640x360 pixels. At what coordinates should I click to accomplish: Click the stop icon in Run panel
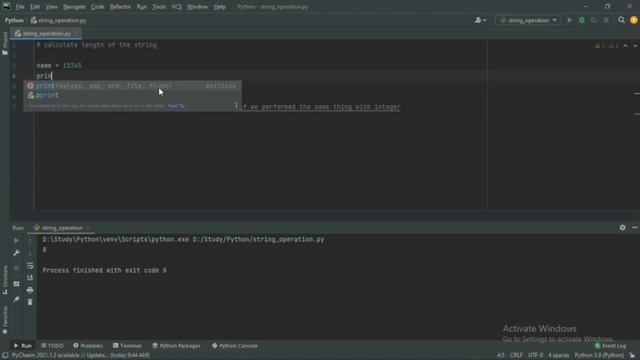[16, 268]
